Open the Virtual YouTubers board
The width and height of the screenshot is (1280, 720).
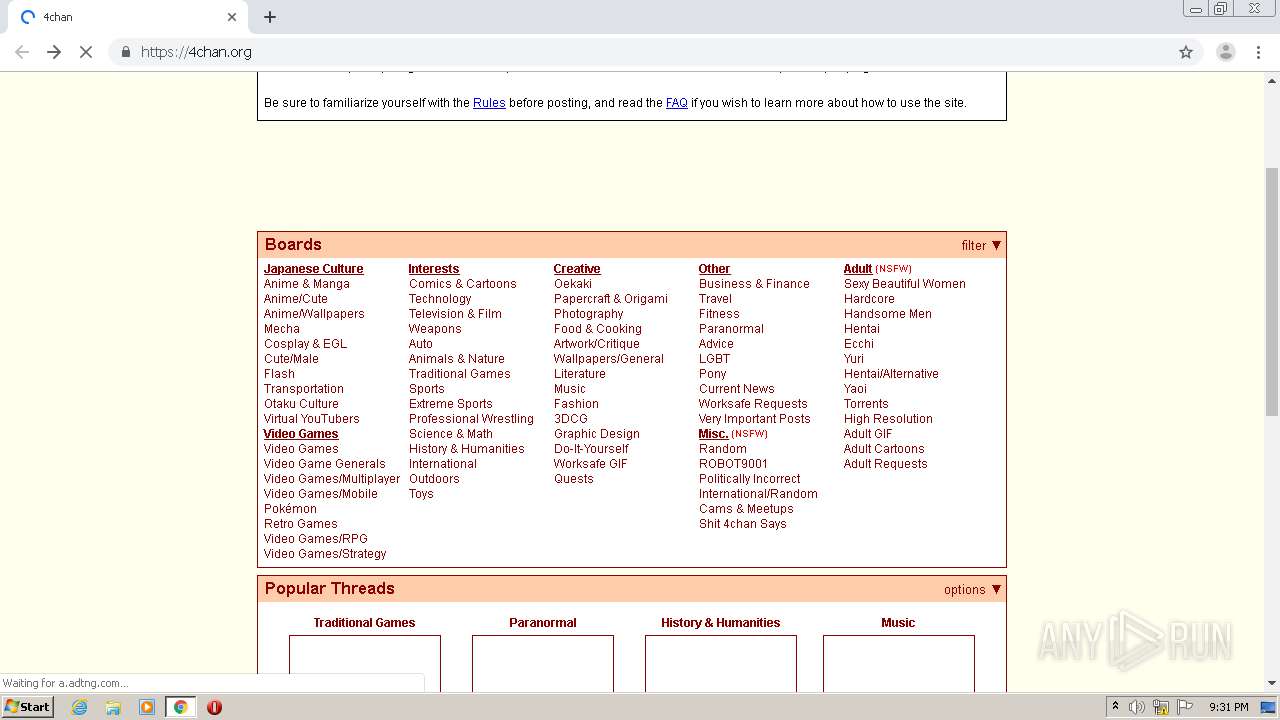312,419
